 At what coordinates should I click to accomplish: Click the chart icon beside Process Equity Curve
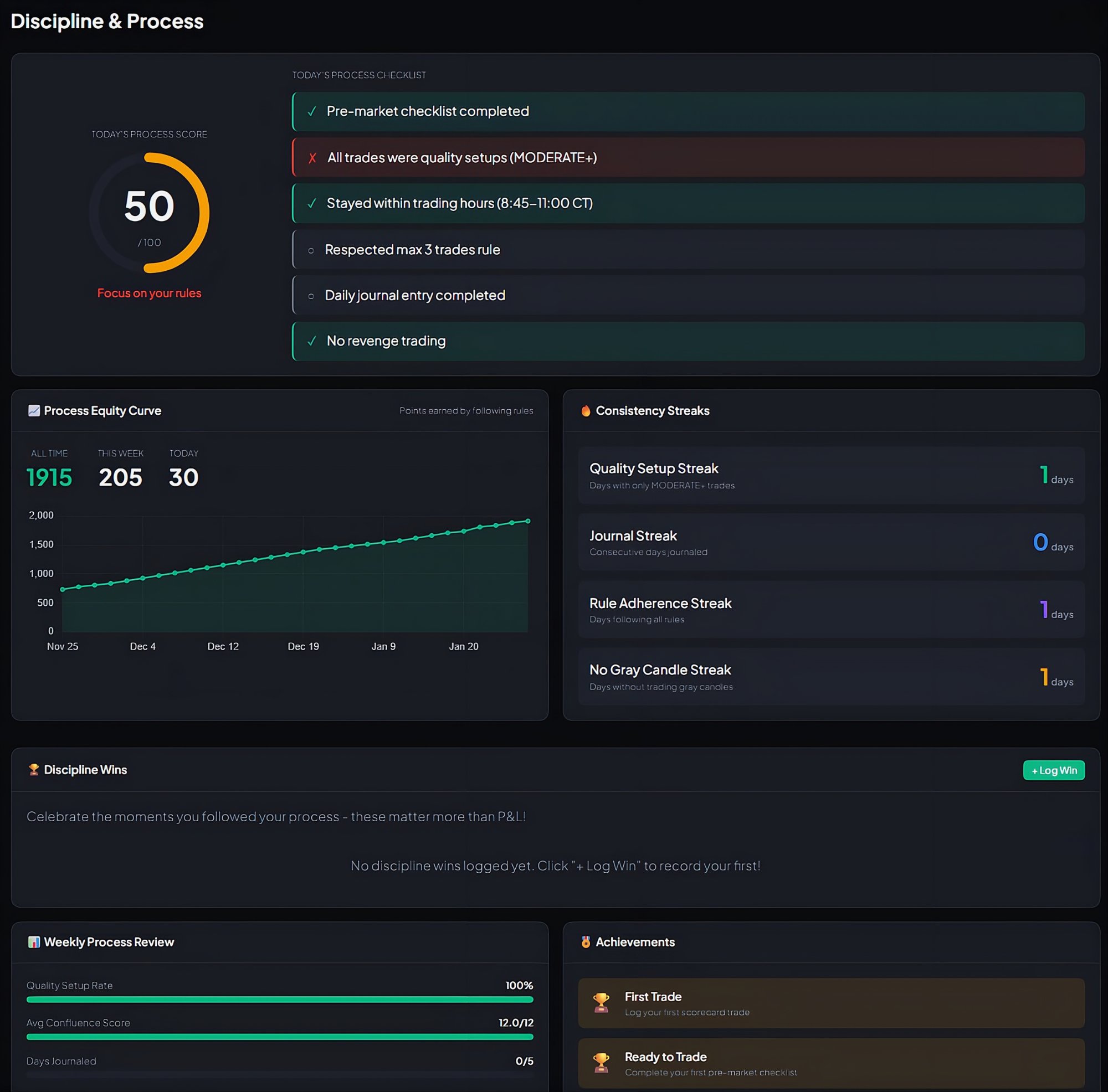pyautogui.click(x=34, y=410)
